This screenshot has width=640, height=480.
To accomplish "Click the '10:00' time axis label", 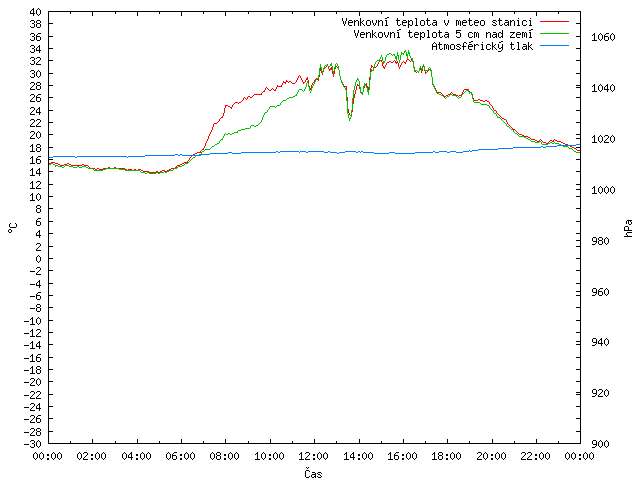I will point(269,456).
